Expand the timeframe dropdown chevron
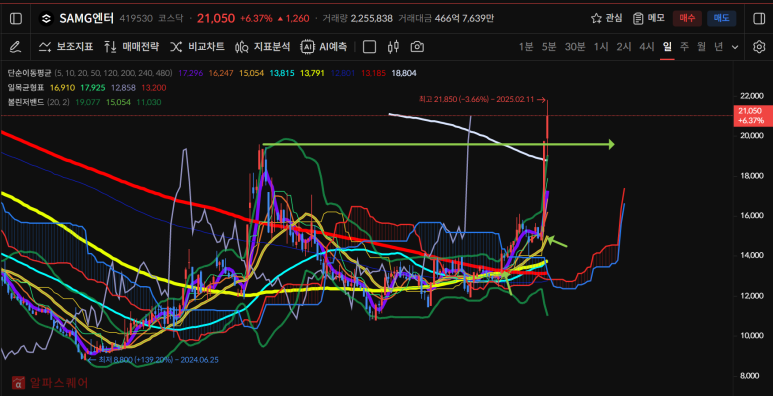 pyautogui.click(x=735, y=47)
